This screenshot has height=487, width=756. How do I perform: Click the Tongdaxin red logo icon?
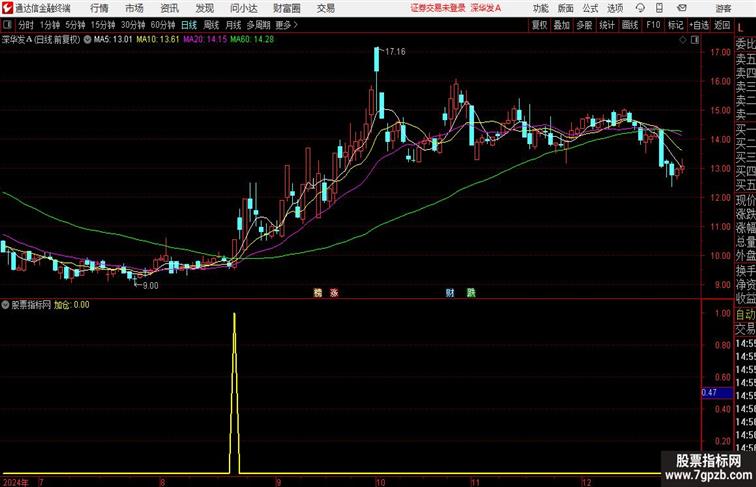point(7,8)
